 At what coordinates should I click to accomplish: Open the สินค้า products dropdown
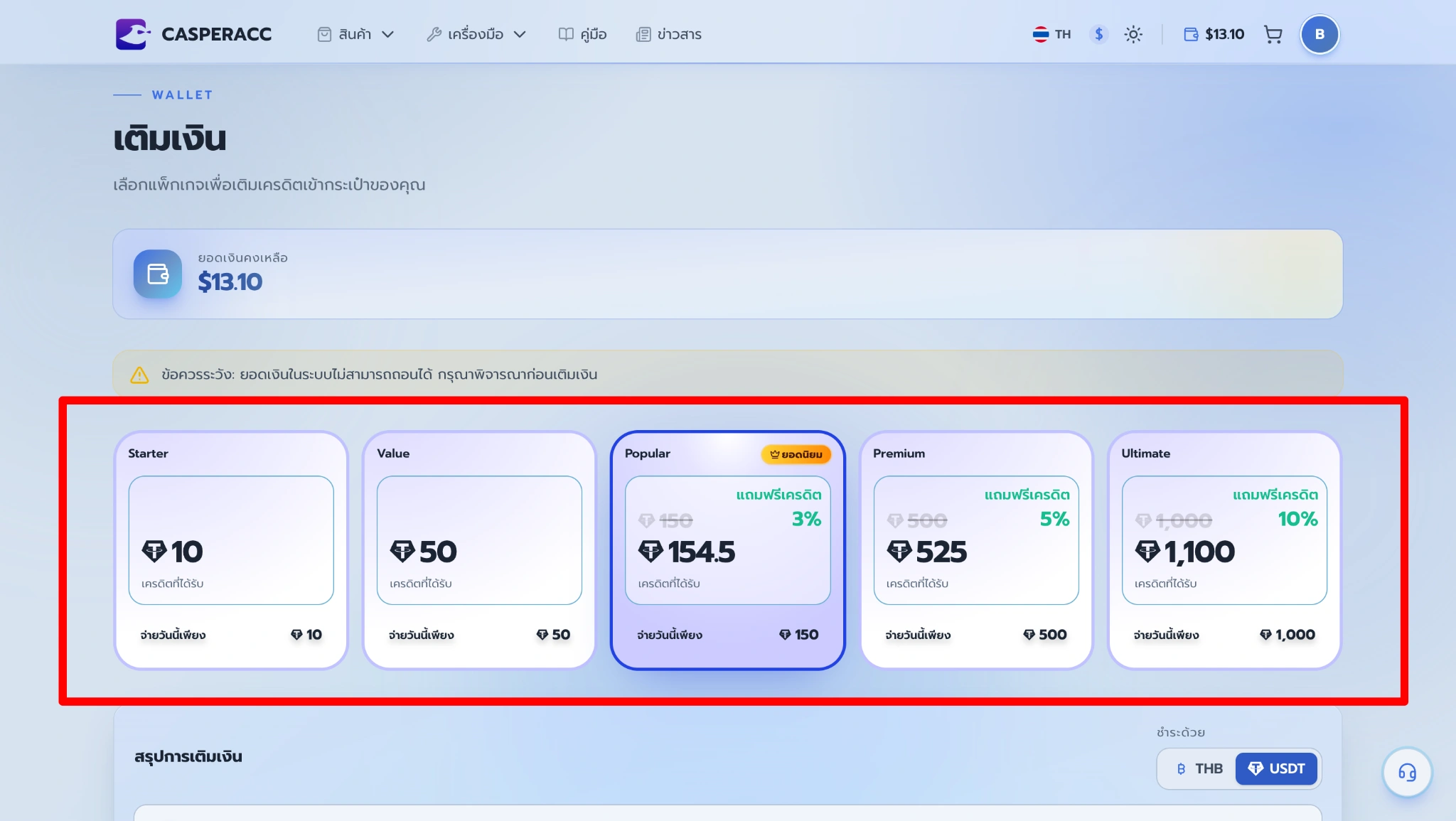tap(355, 34)
